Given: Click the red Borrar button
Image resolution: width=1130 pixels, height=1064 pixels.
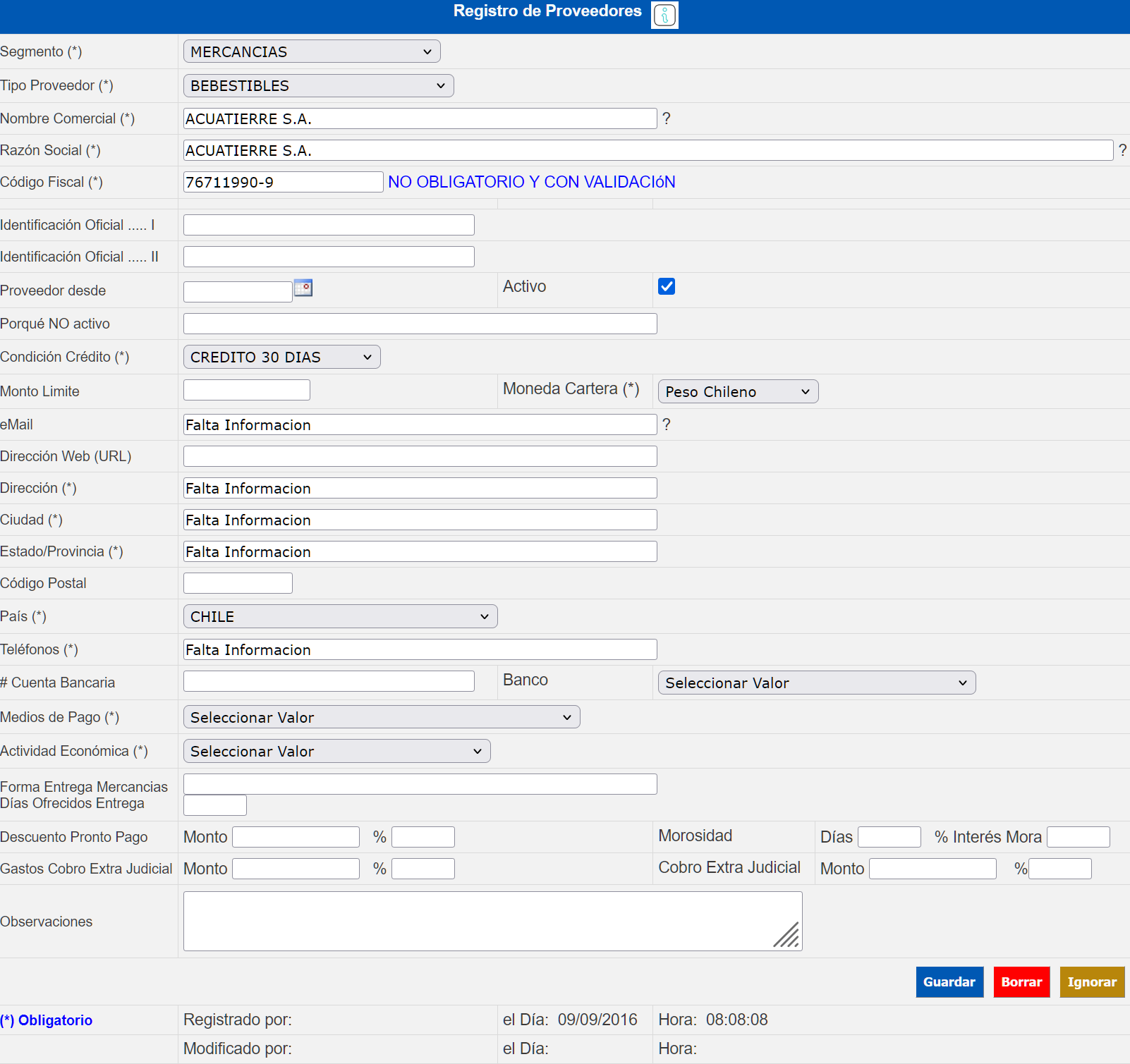Looking at the screenshot, I should point(1021,982).
